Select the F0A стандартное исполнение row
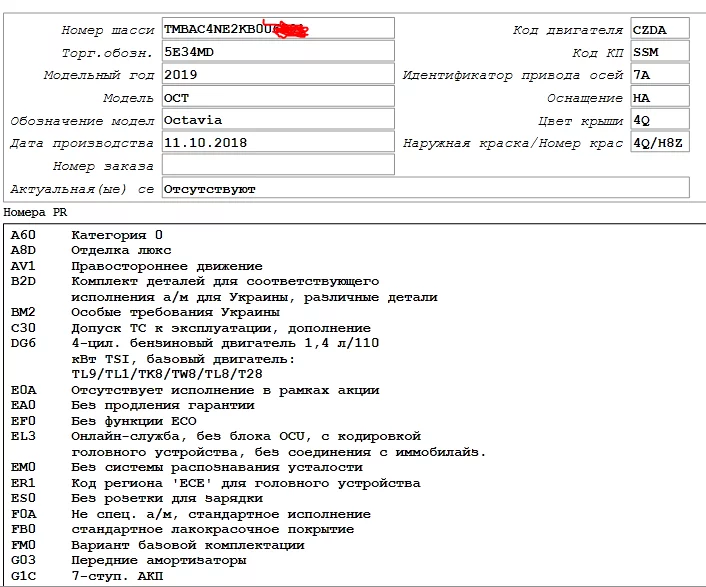 pyautogui.click(x=190, y=514)
